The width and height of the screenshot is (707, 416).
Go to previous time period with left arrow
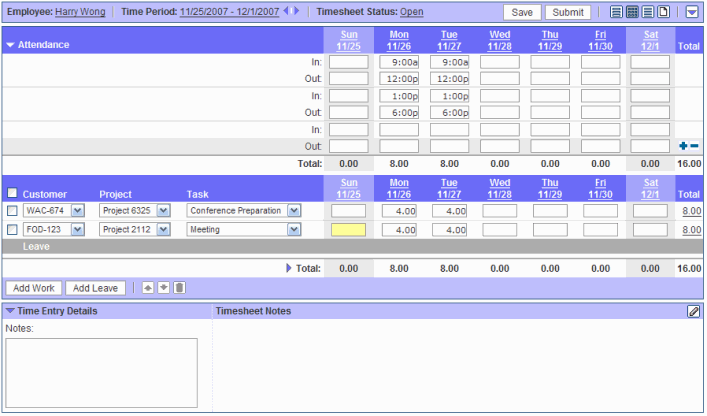(x=286, y=12)
